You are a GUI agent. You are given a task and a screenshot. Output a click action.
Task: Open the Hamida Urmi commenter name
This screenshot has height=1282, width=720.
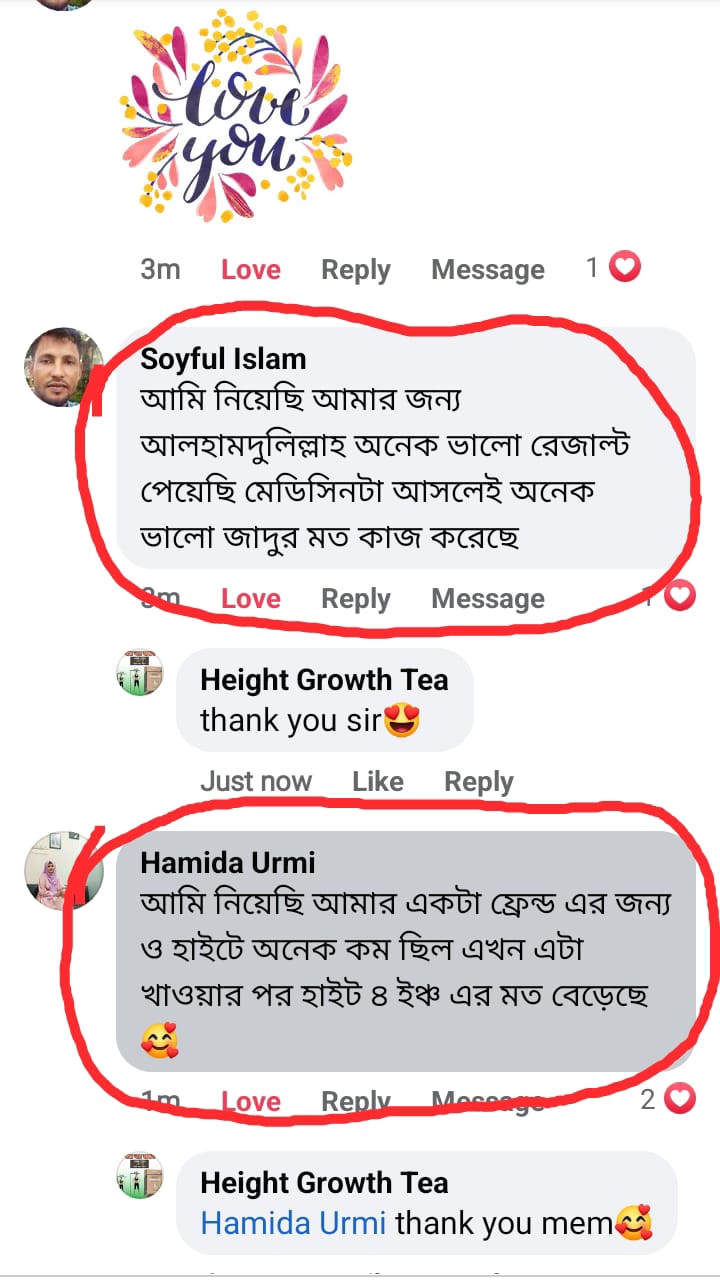click(228, 862)
